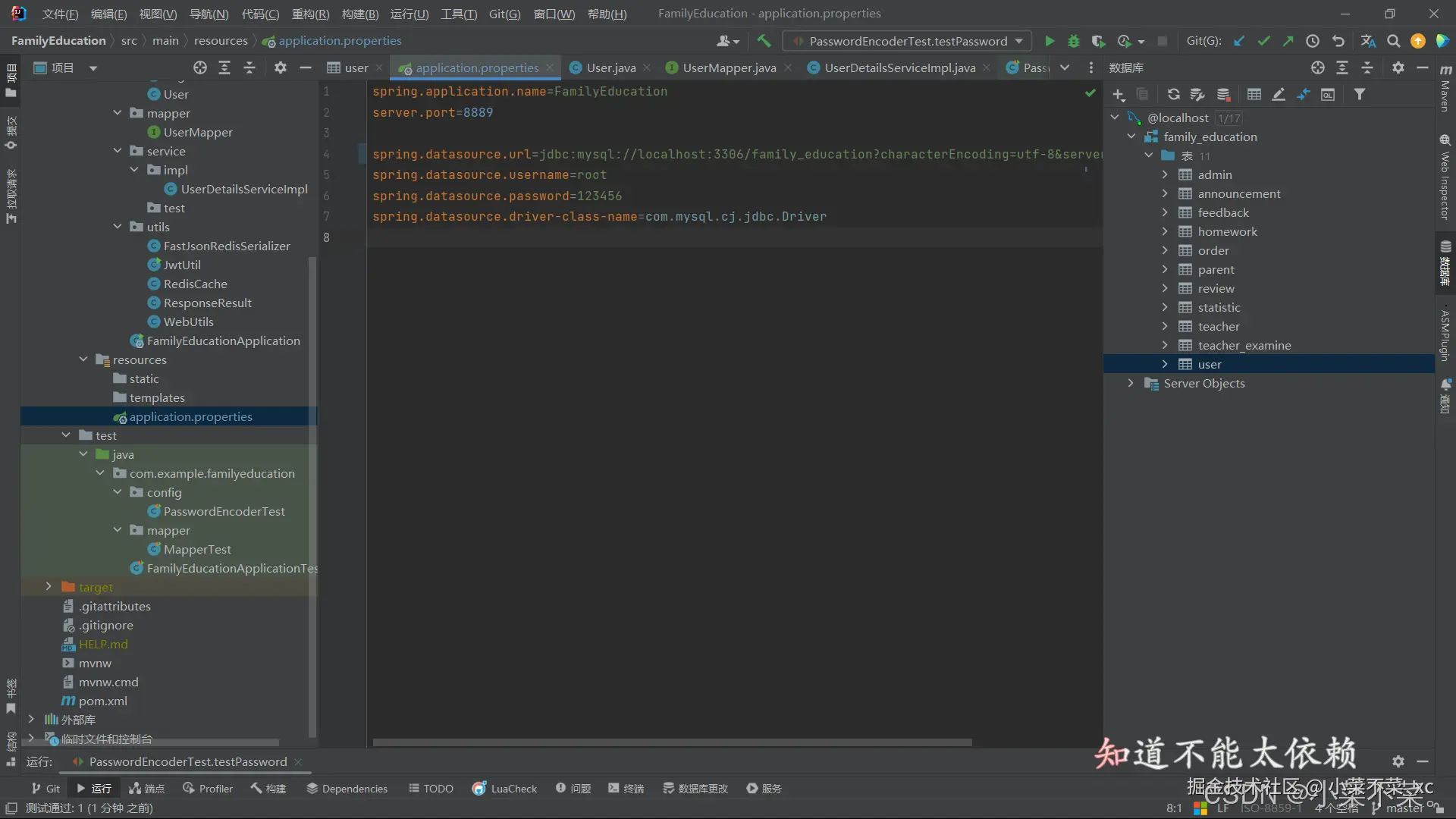Open the Git(G) menu
The image size is (1456, 819).
[504, 14]
